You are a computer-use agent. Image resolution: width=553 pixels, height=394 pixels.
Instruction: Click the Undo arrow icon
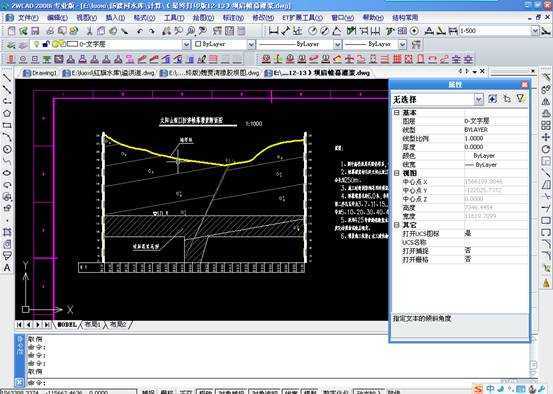point(140,31)
